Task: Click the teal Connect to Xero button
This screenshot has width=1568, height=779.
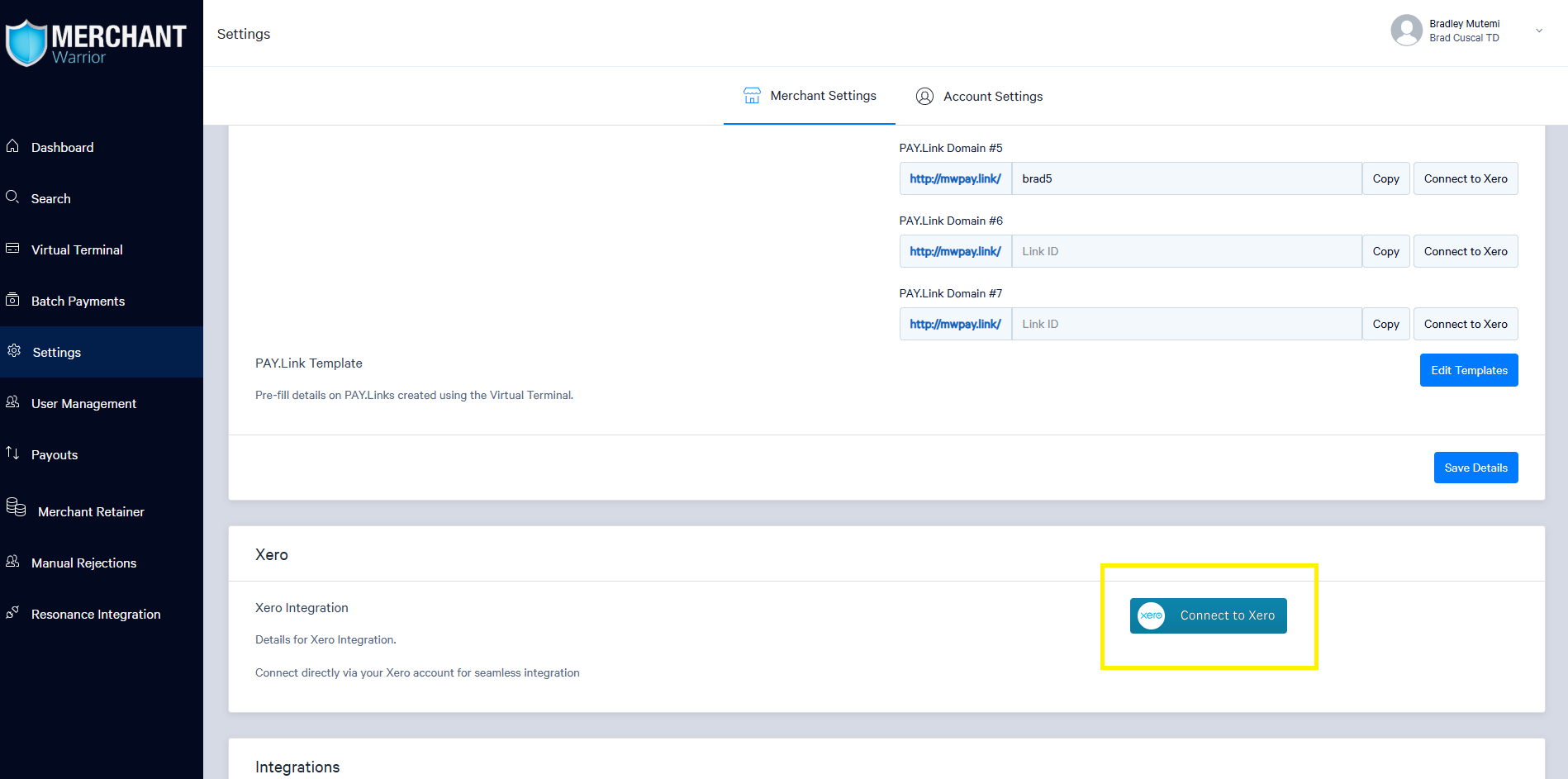Action: click(x=1209, y=615)
